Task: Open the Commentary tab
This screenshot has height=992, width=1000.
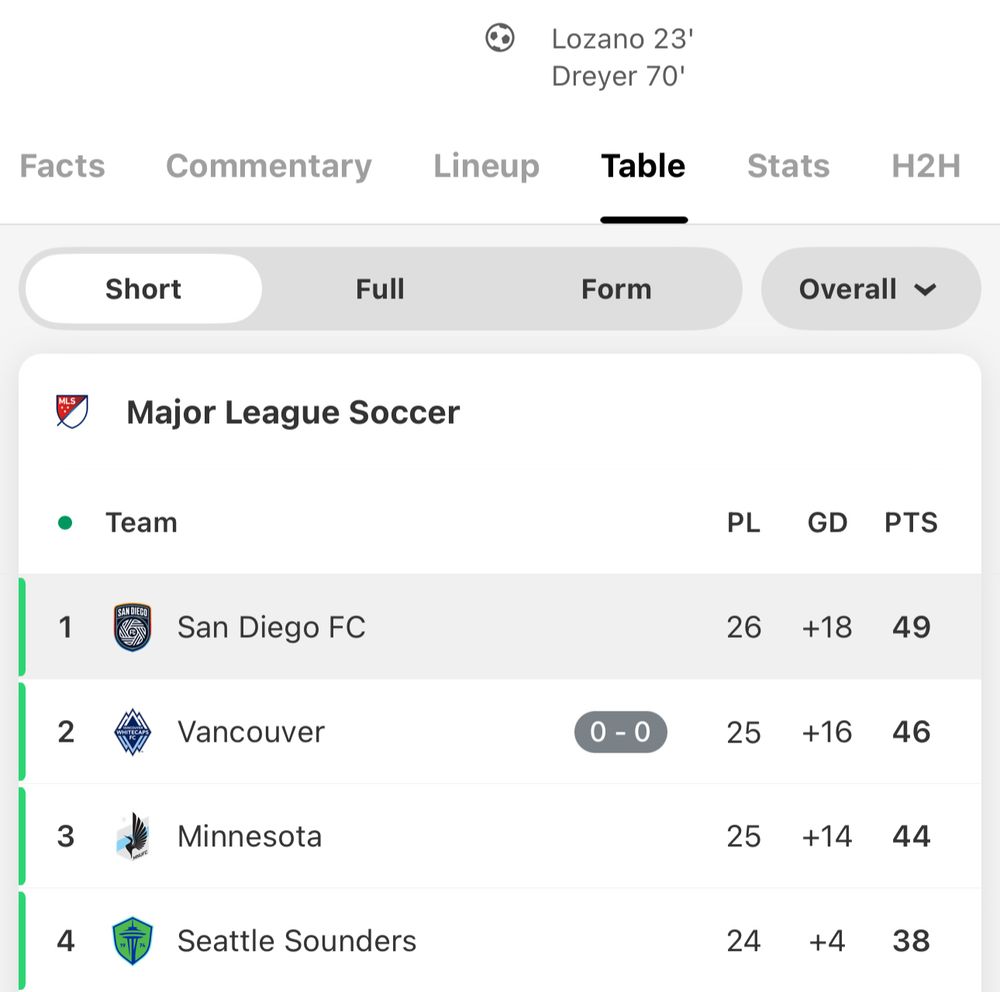Action: click(x=268, y=166)
